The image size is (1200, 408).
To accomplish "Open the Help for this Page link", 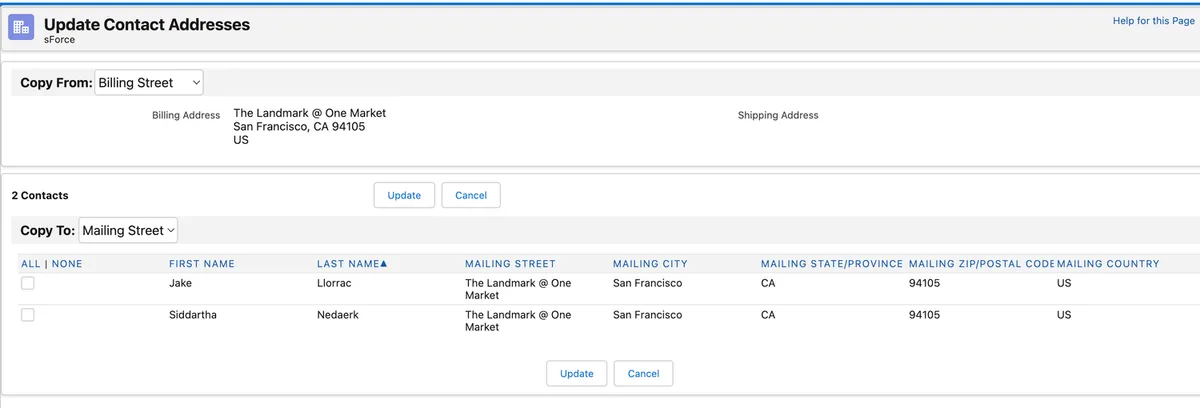I will tap(1153, 21).
